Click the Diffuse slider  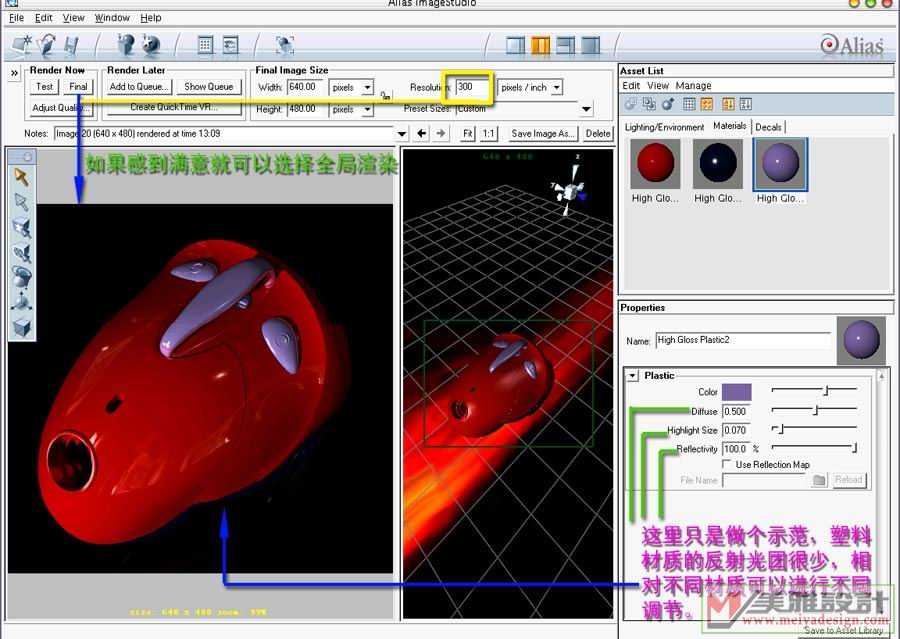(814, 410)
